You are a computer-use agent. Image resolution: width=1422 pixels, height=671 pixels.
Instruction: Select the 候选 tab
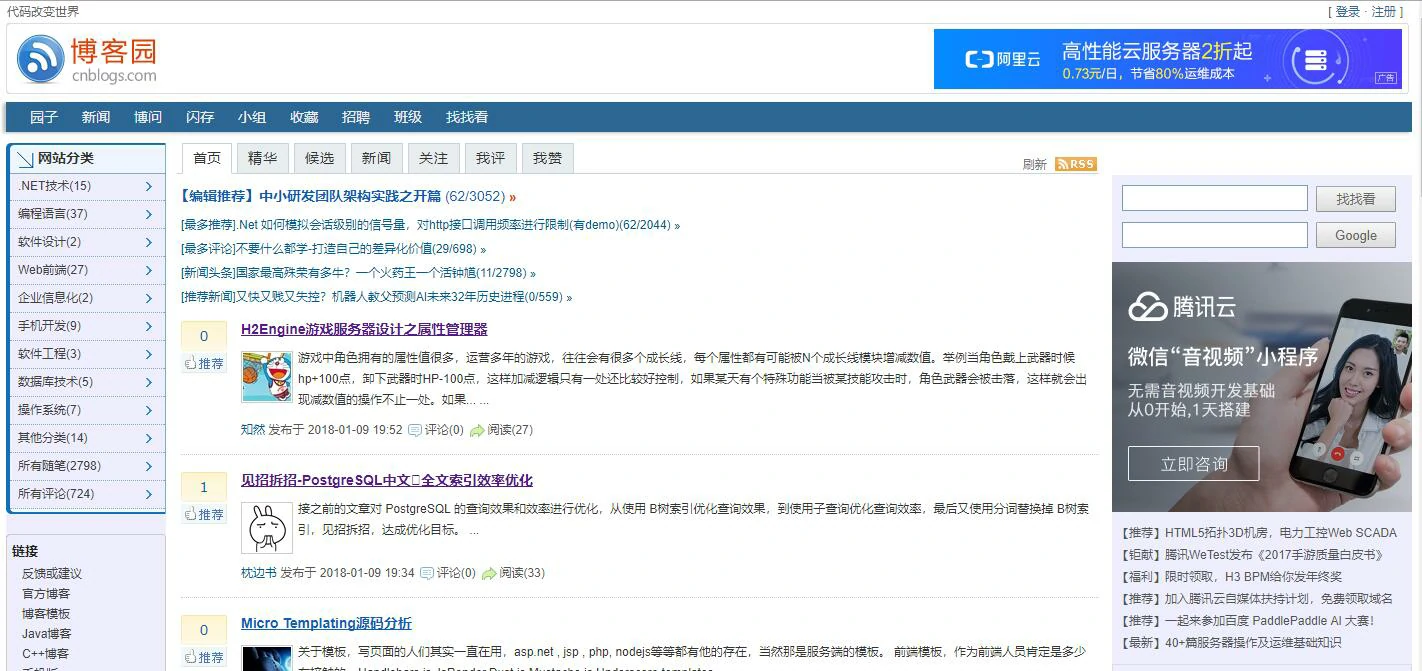[x=319, y=158]
